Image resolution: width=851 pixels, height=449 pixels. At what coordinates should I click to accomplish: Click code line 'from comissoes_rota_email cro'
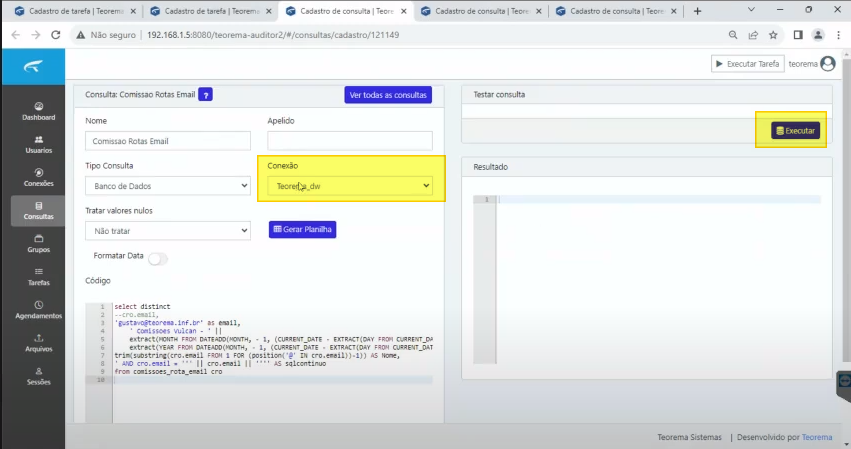tap(168, 372)
